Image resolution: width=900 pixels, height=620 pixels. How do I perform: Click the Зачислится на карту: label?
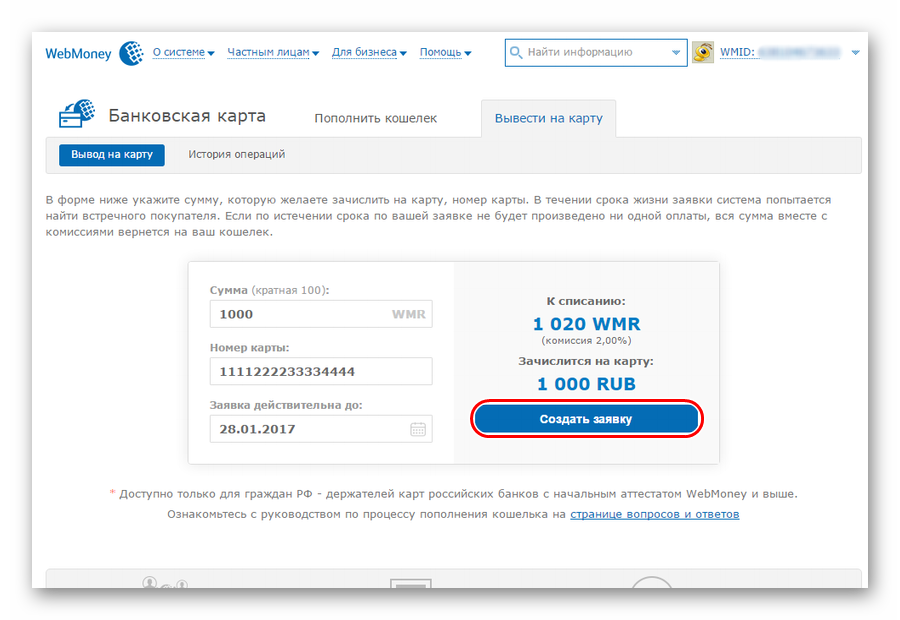pyautogui.click(x=586, y=362)
